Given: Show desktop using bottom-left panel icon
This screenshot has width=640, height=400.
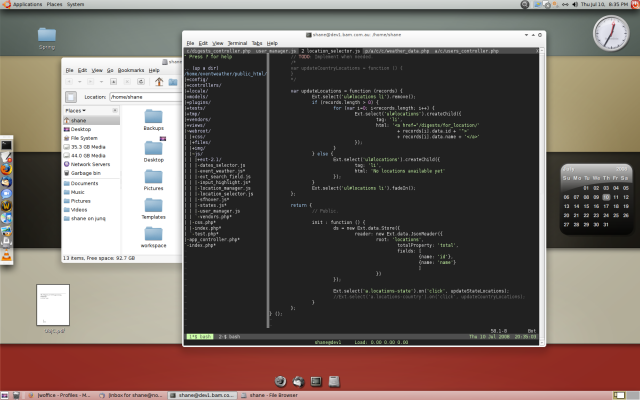Looking at the screenshot, I should tap(5, 395).
